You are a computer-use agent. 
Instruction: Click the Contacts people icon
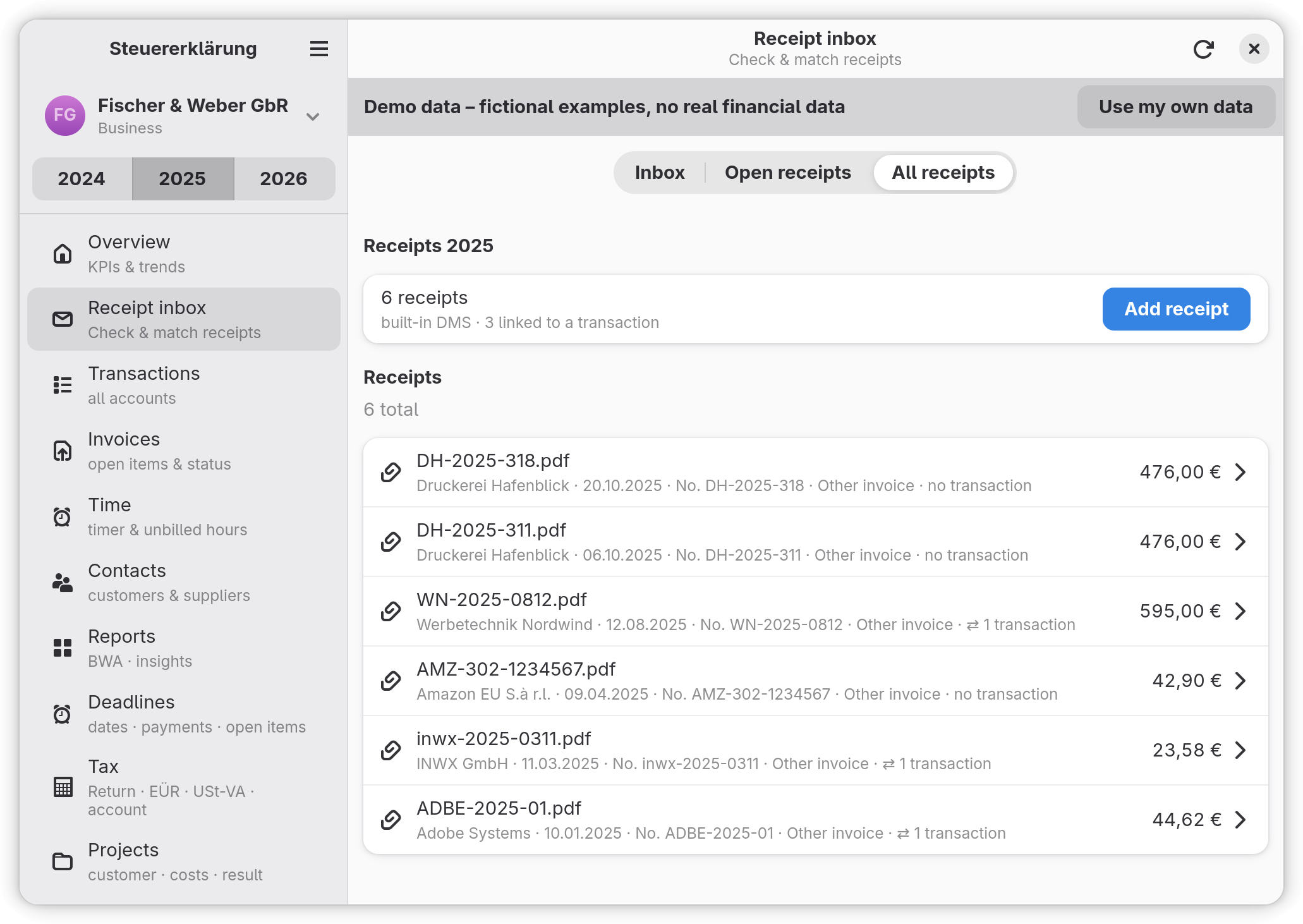[x=63, y=582]
